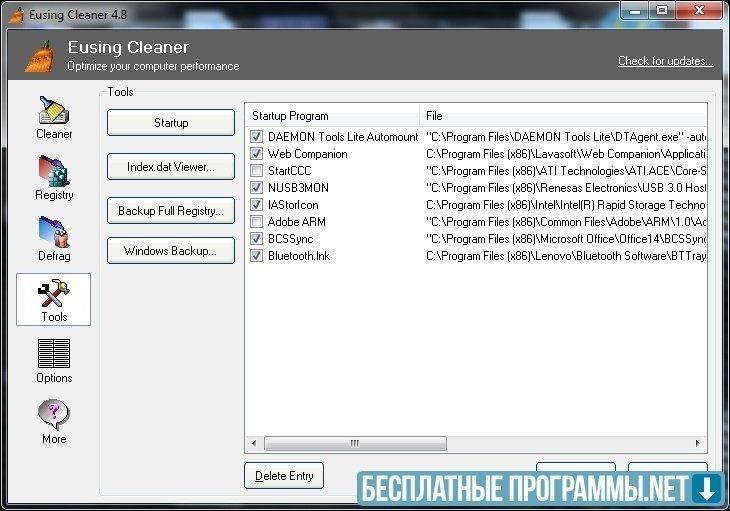Open the Cleaner section icon
730x511 pixels.
tap(54, 111)
